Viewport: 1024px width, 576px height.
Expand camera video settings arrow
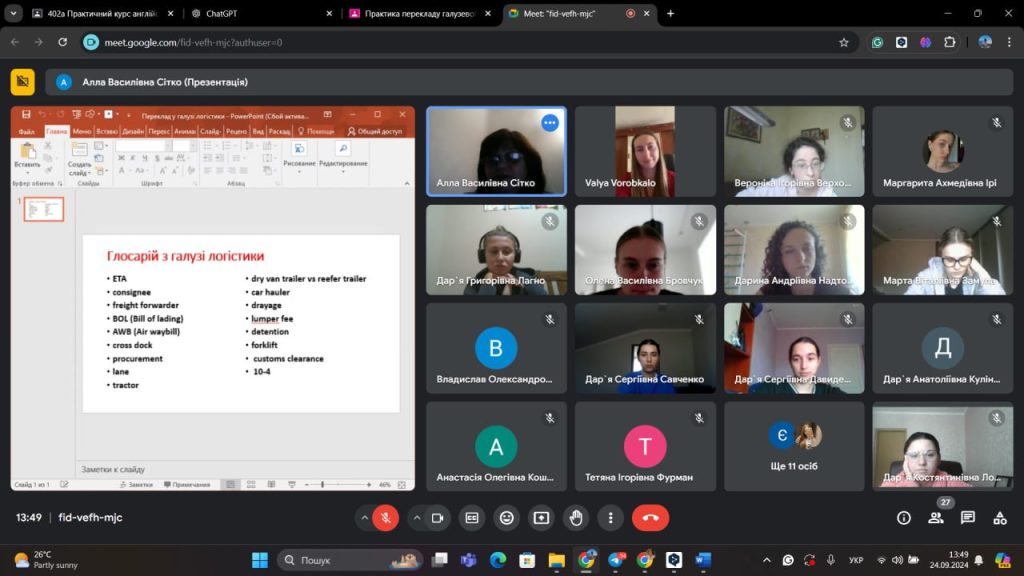416,518
